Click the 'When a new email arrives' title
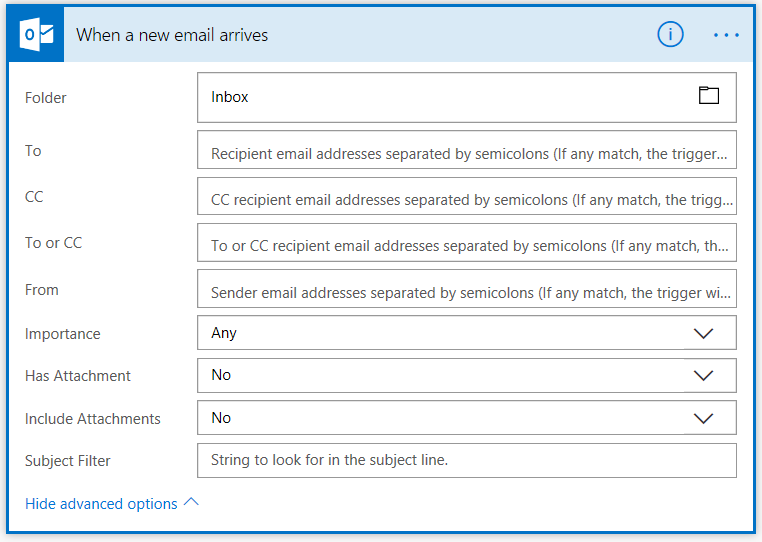Image resolution: width=762 pixels, height=542 pixels. pyautogui.click(x=172, y=35)
